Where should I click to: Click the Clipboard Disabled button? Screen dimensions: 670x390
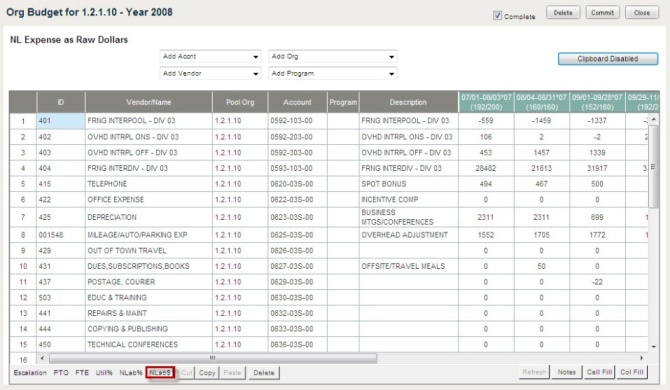(608, 59)
